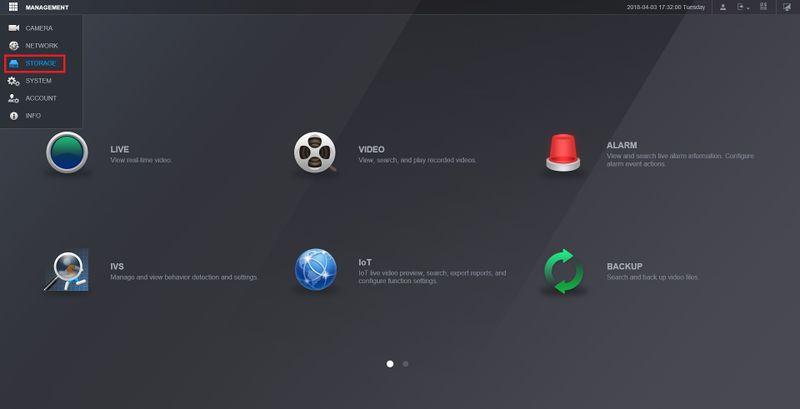Screen dimensions: 800x409
Task: Open the ALARM red siren icon
Action: point(563,152)
